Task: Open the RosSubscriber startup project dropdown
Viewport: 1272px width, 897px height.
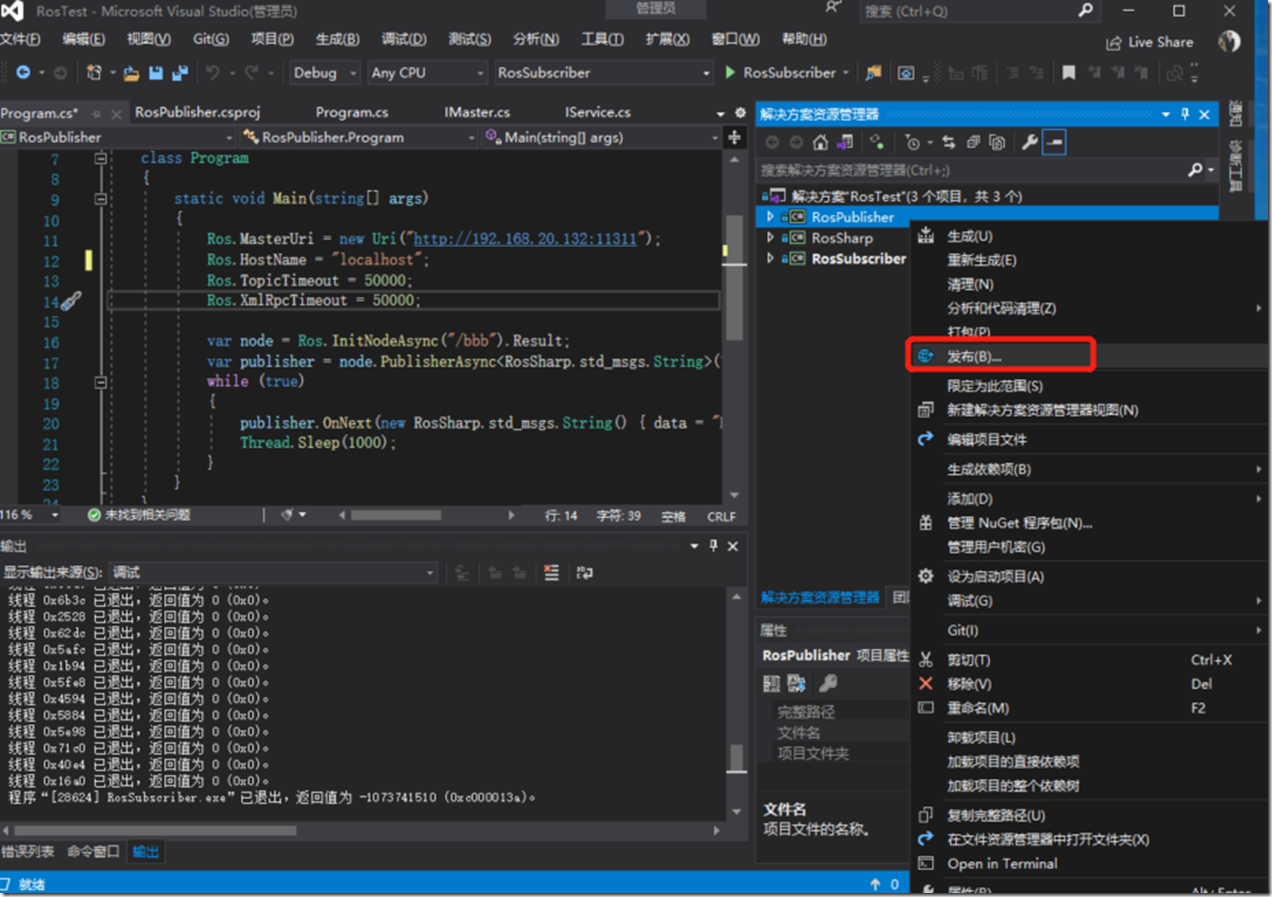Action: 604,73
